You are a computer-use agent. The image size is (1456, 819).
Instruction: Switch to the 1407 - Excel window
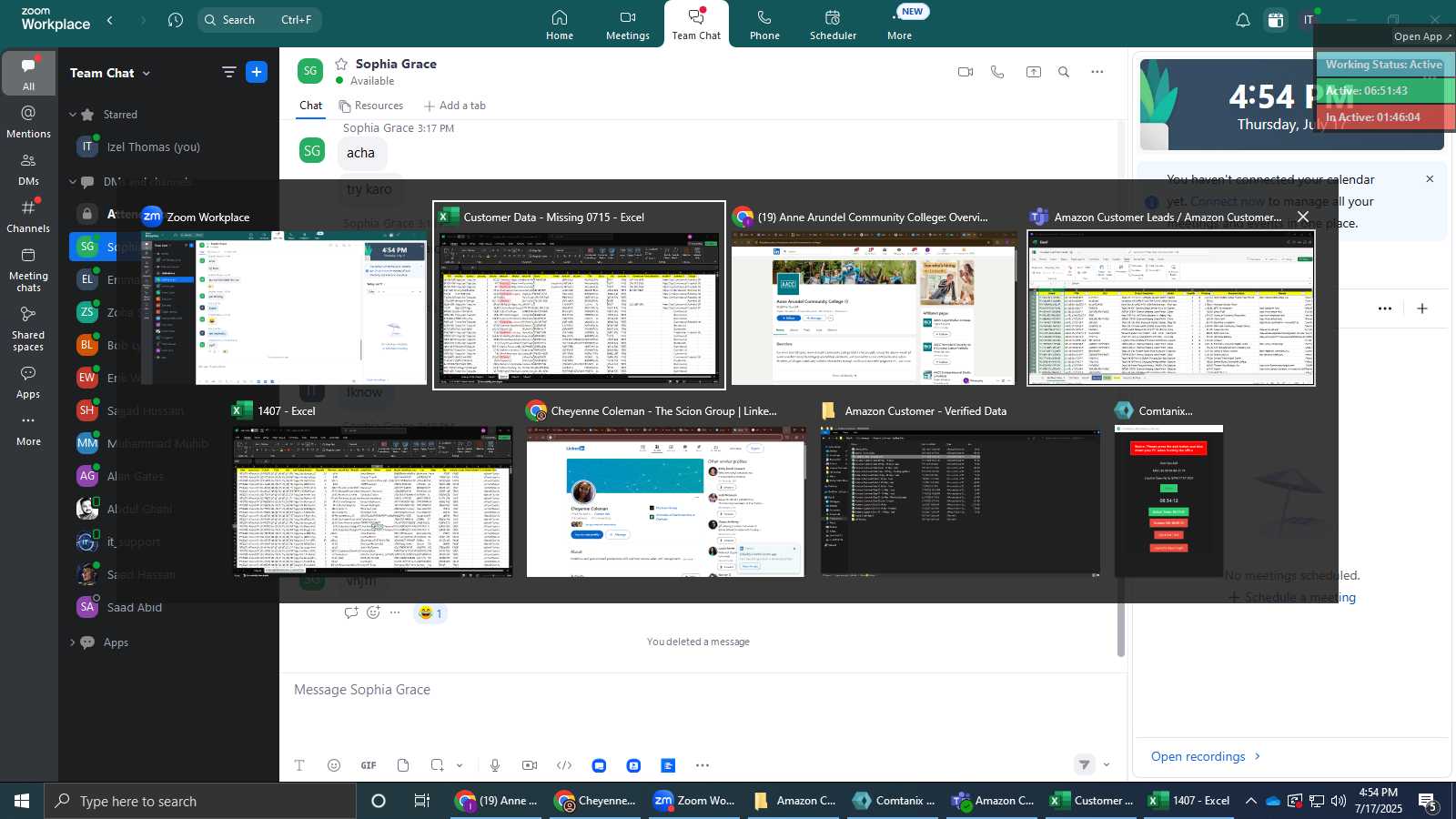tap(372, 488)
